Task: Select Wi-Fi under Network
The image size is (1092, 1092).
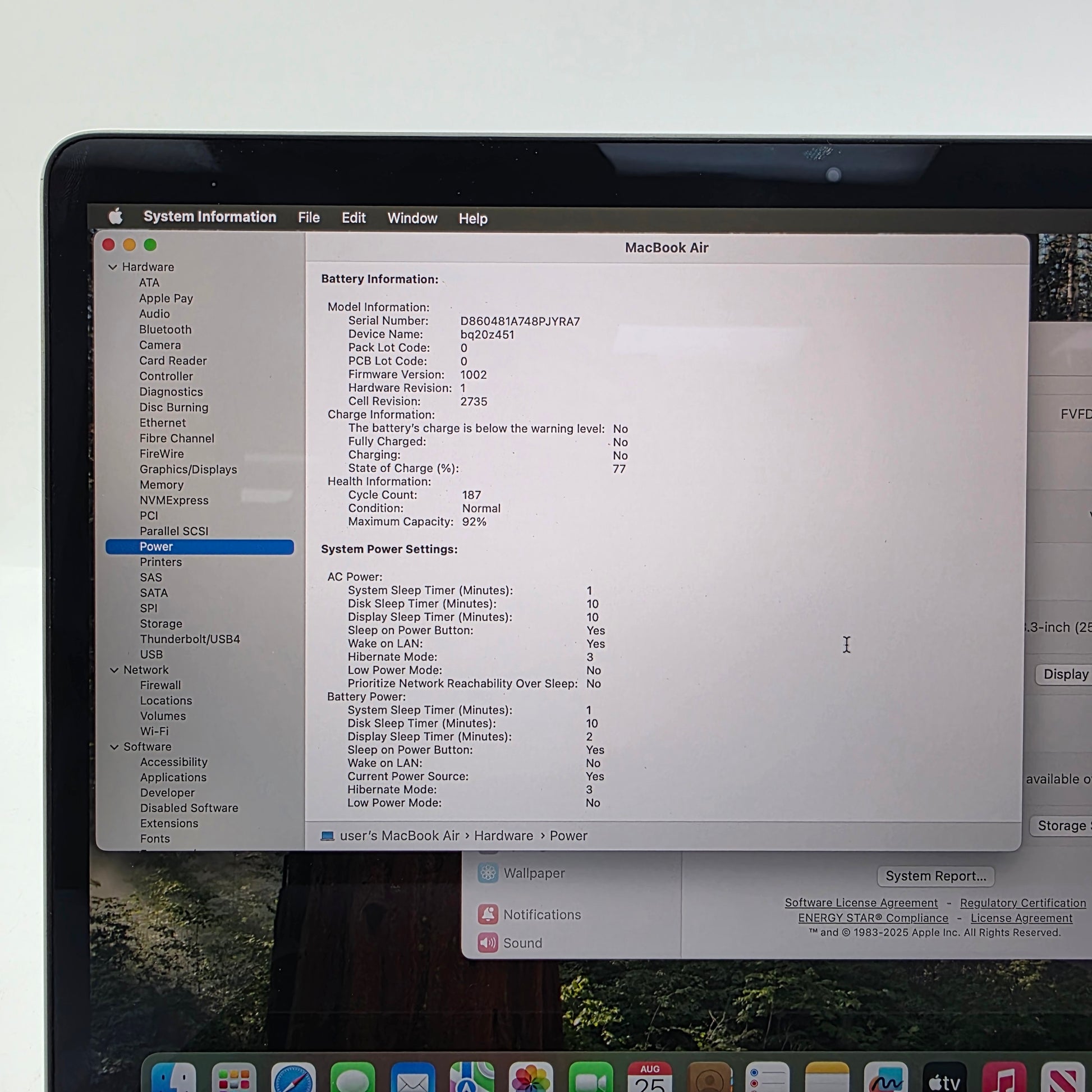Action: click(x=154, y=731)
